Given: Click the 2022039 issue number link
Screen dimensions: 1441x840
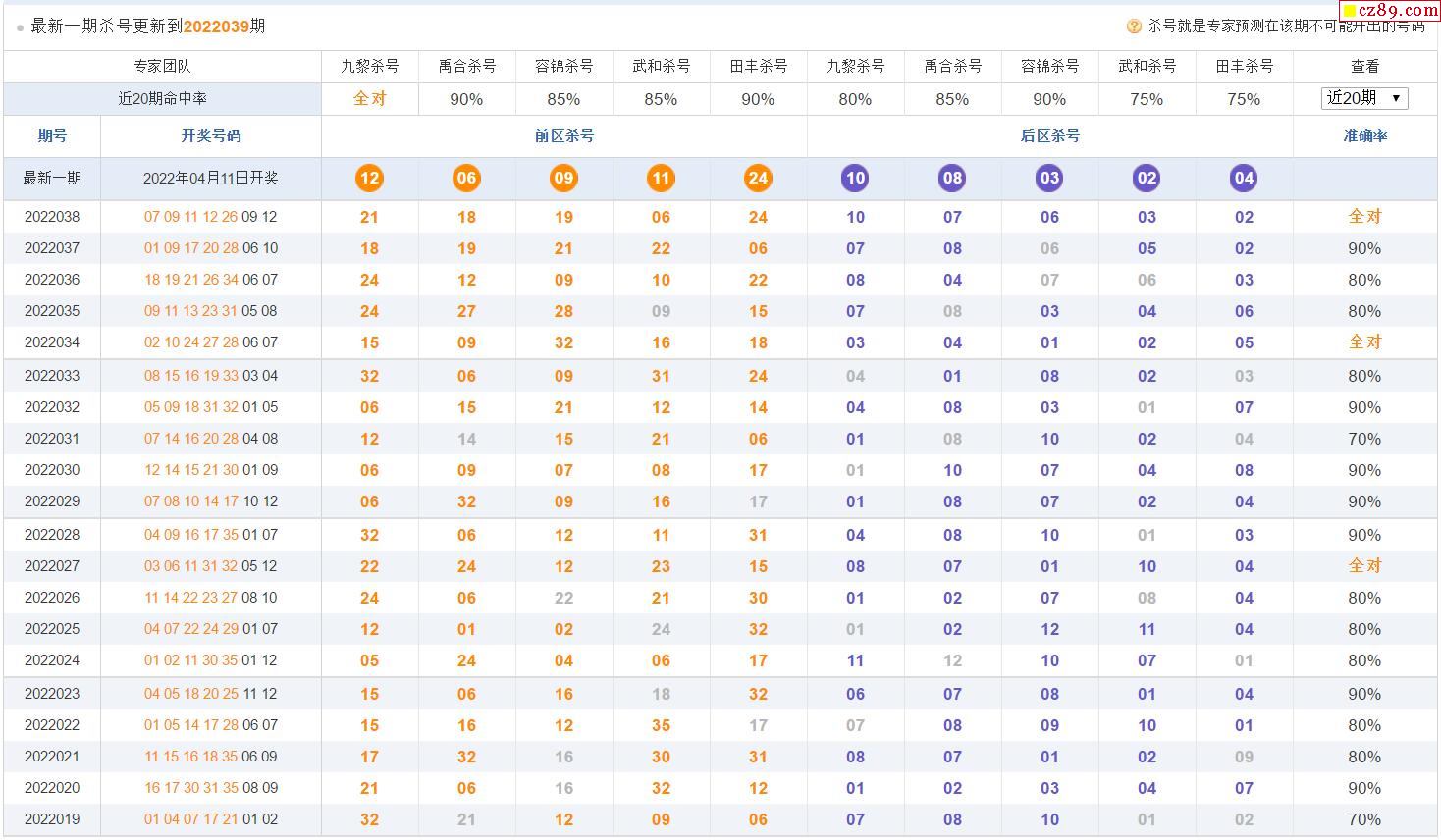Looking at the screenshot, I should tap(216, 26).
